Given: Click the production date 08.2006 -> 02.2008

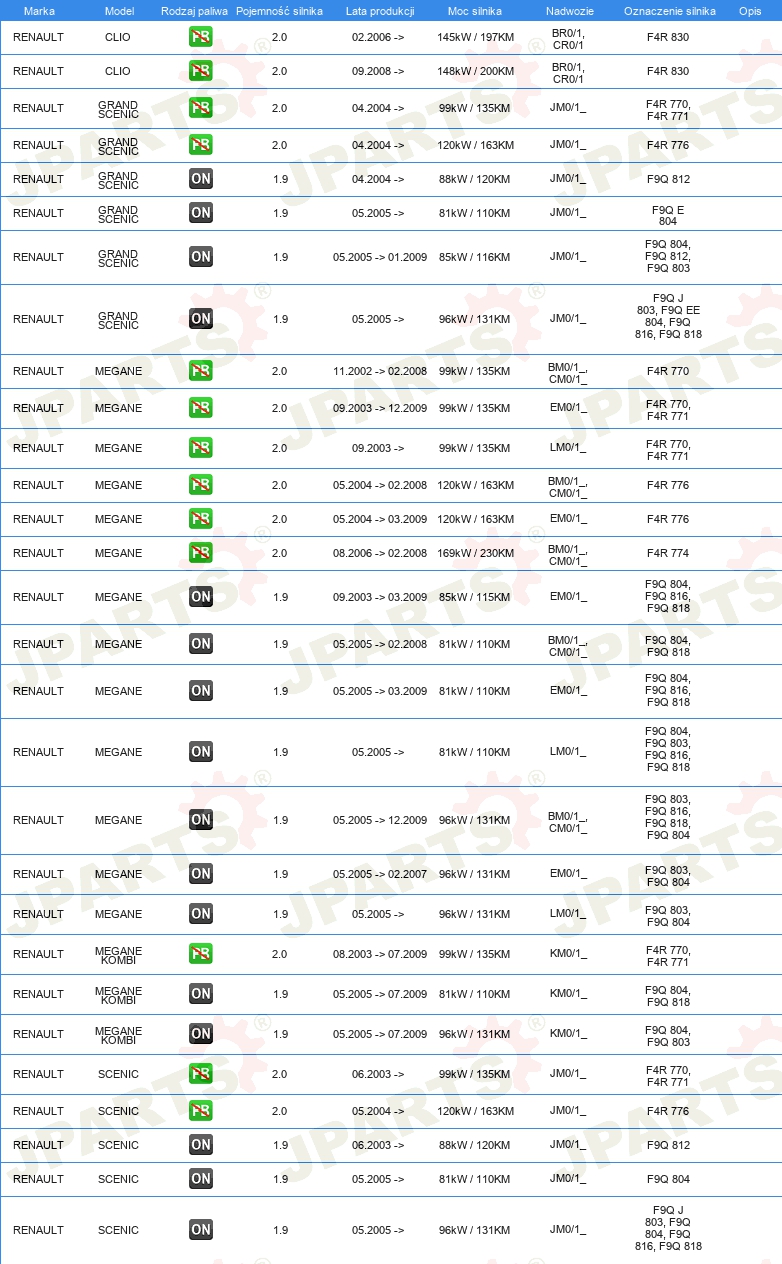Looking at the screenshot, I should pos(380,553).
